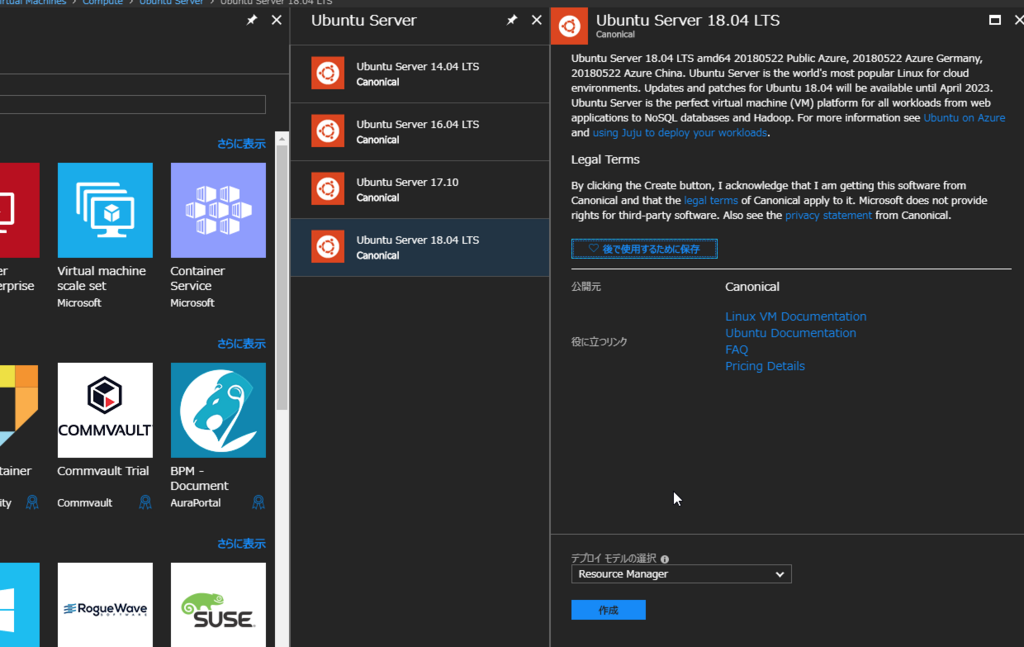Open the Pricing Details link
The height and width of the screenshot is (647, 1024).
coord(765,366)
